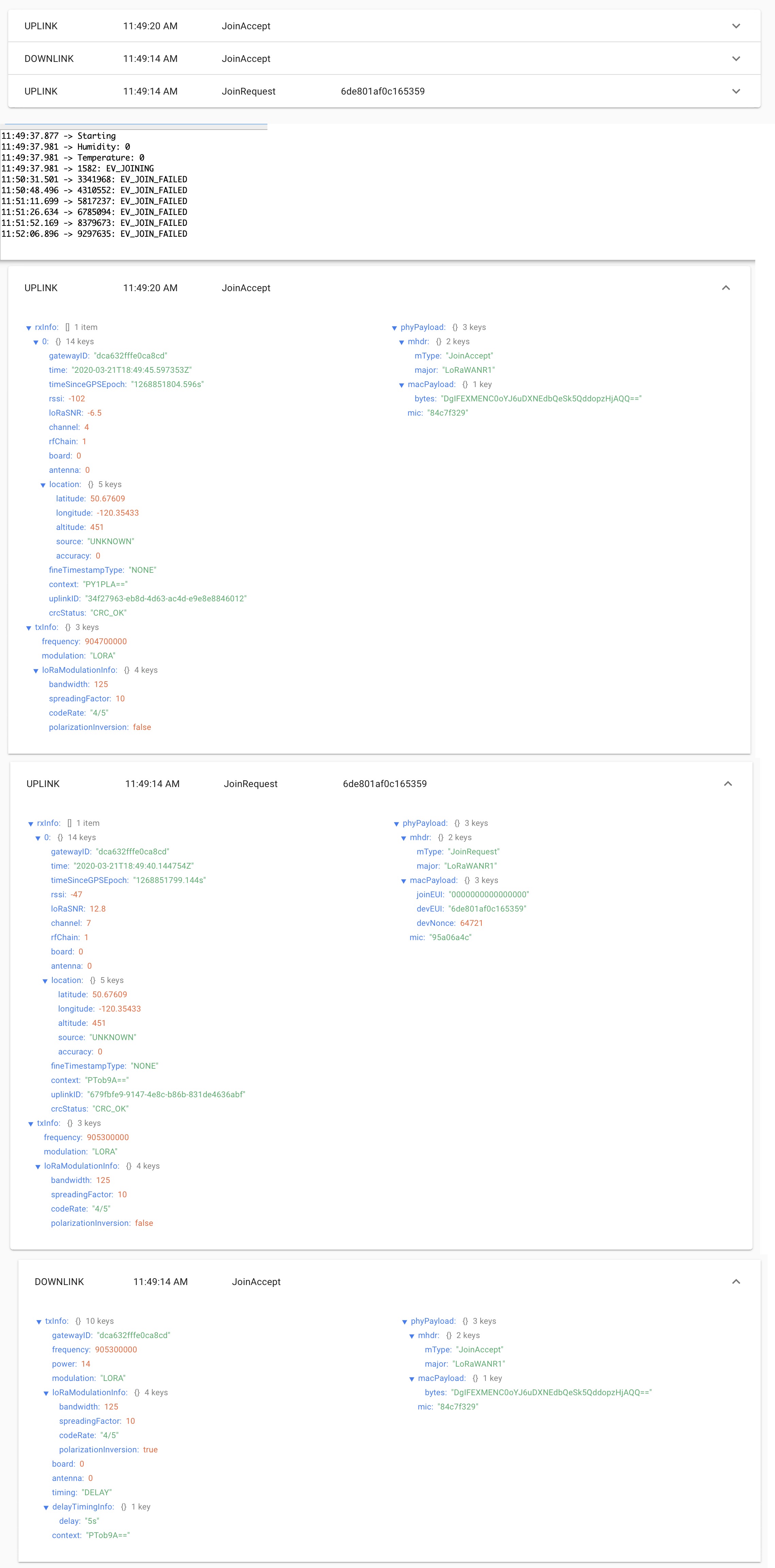
Task: Expand the top UPLINK JoinAccept frame
Action: (x=736, y=26)
